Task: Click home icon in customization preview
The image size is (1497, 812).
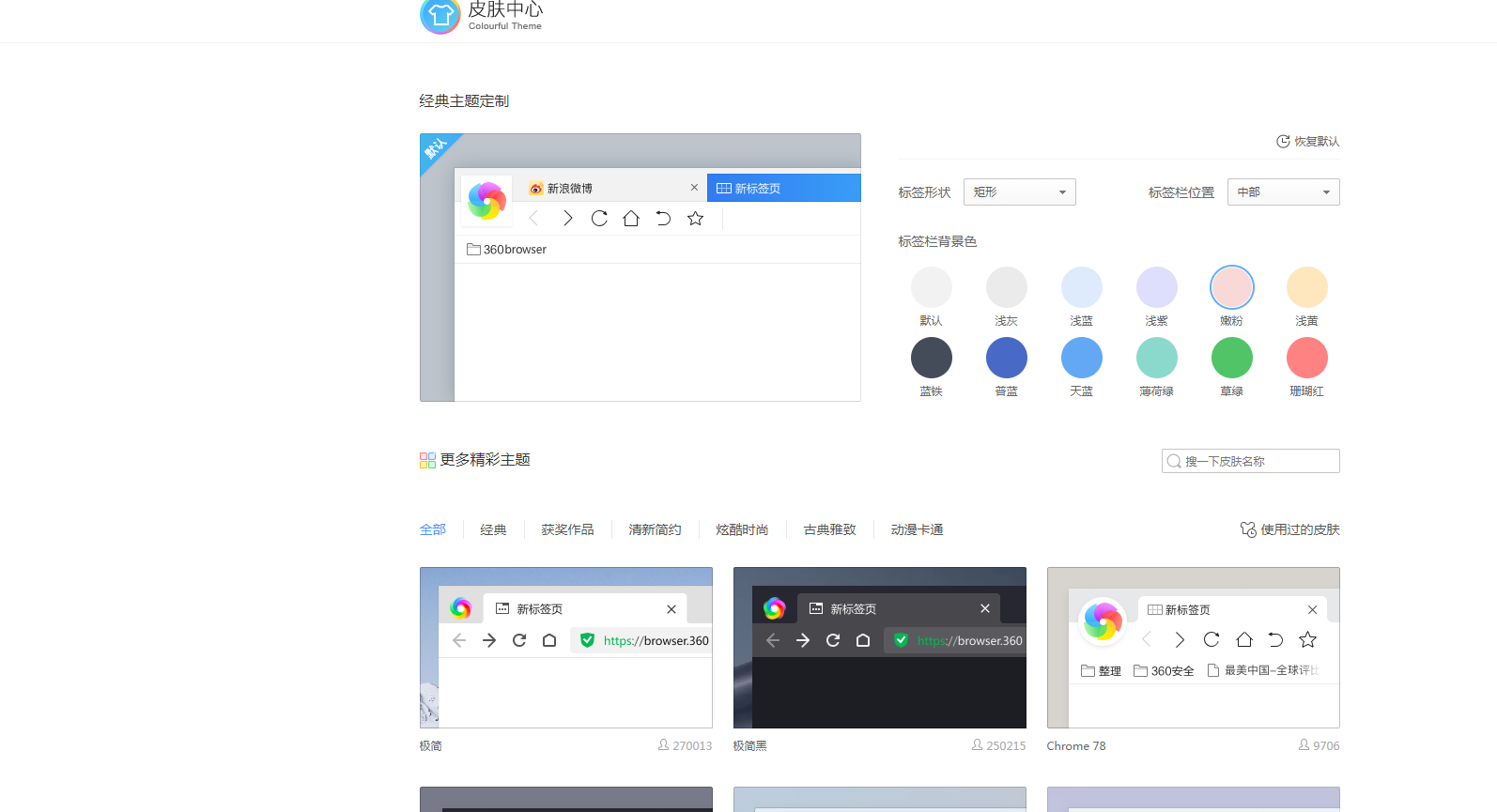Action: click(x=631, y=219)
